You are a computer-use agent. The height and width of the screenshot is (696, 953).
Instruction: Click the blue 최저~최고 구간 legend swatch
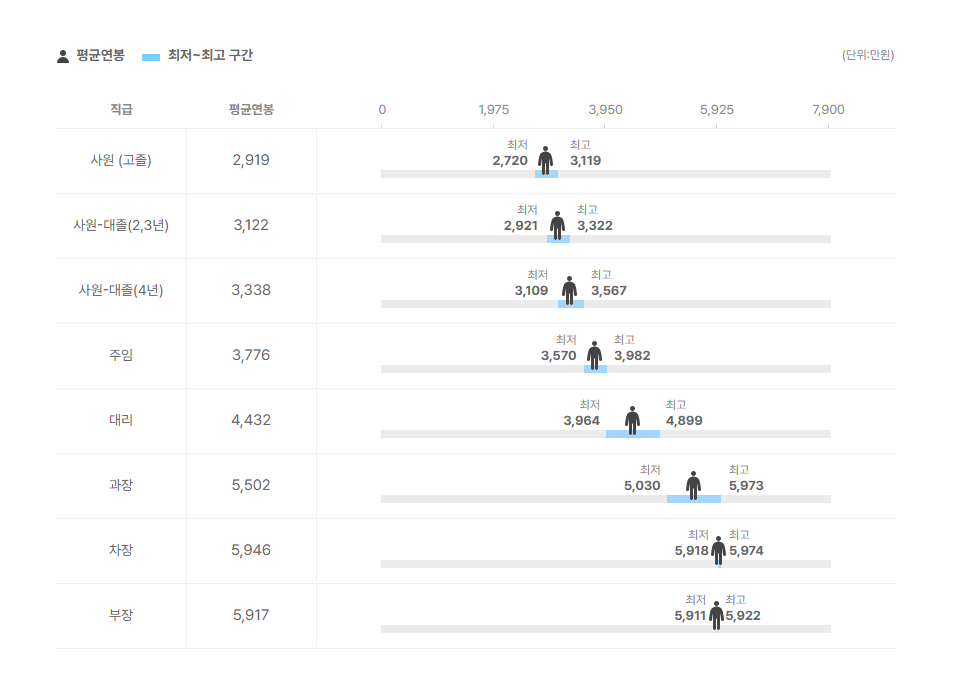click(151, 57)
